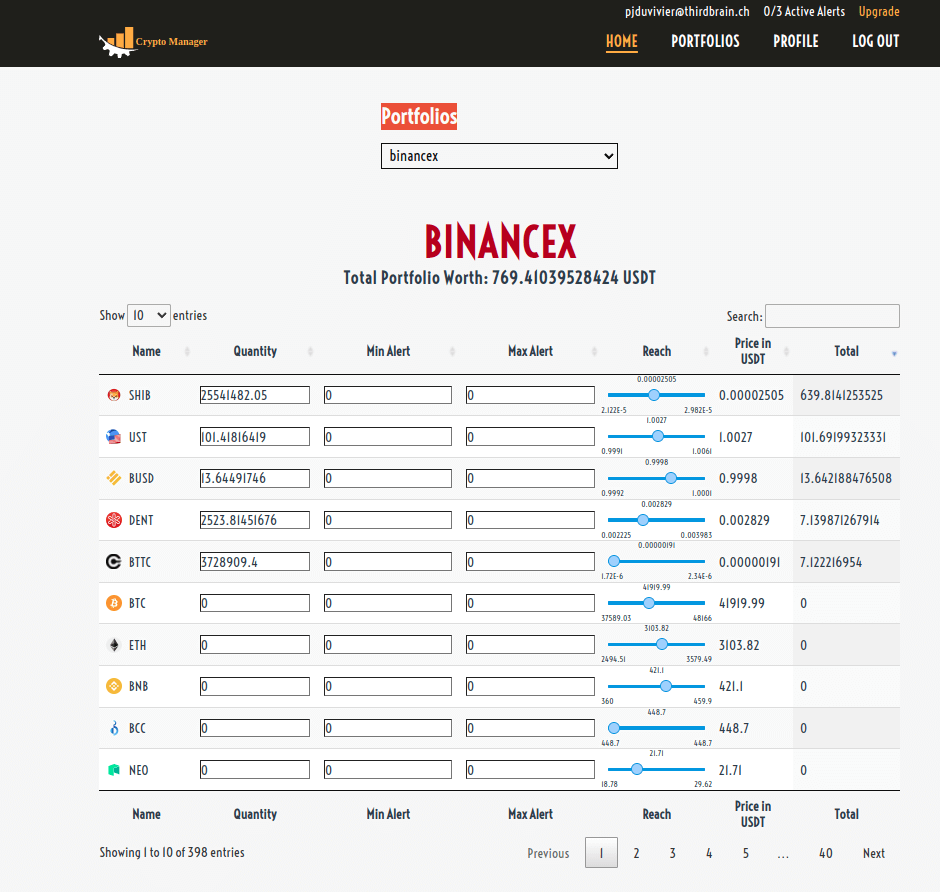Click the ETH coin icon
Image resolution: width=940 pixels, height=892 pixels.
click(x=114, y=645)
